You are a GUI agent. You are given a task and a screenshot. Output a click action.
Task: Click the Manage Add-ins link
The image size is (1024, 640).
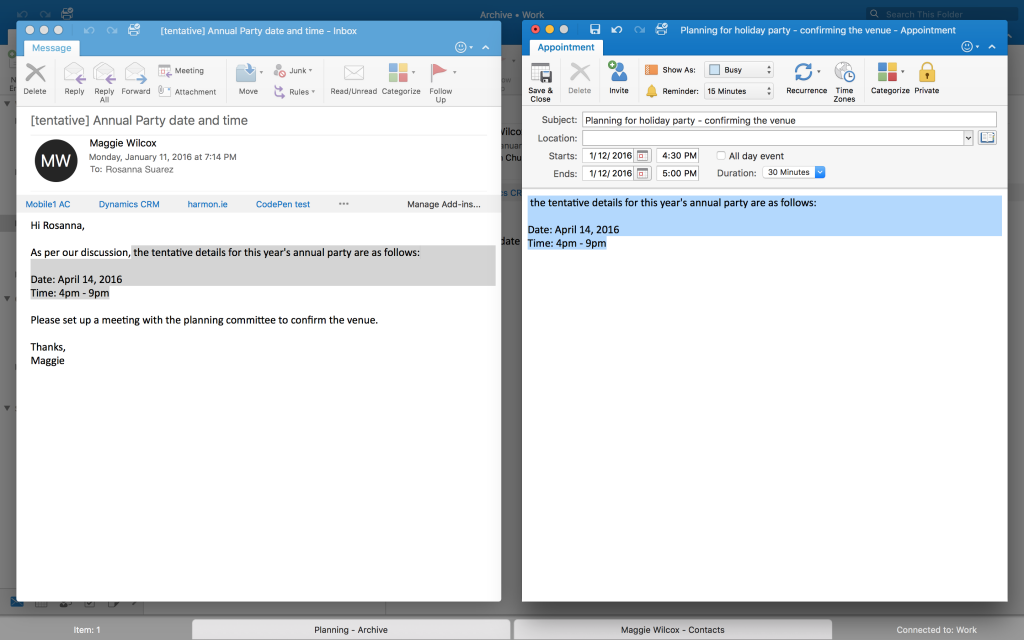pos(446,204)
